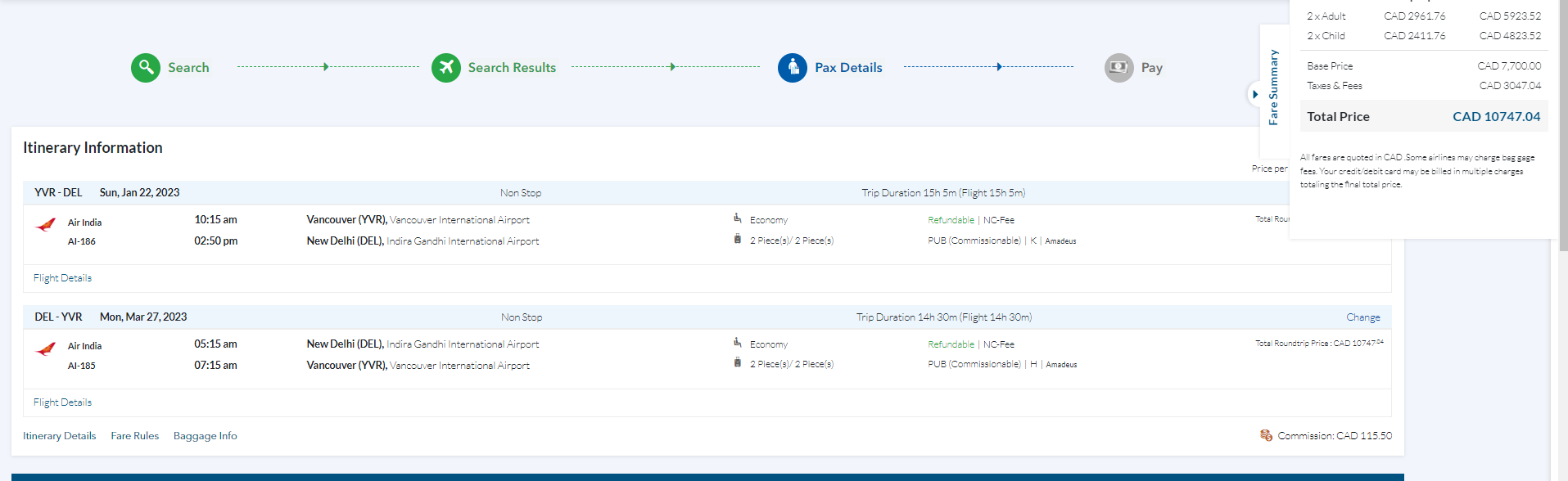The height and width of the screenshot is (481, 1568).
Task: Click the seat icon beside Economy on YVR-DEL flight
Action: pyautogui.click(x=738, y=218)
